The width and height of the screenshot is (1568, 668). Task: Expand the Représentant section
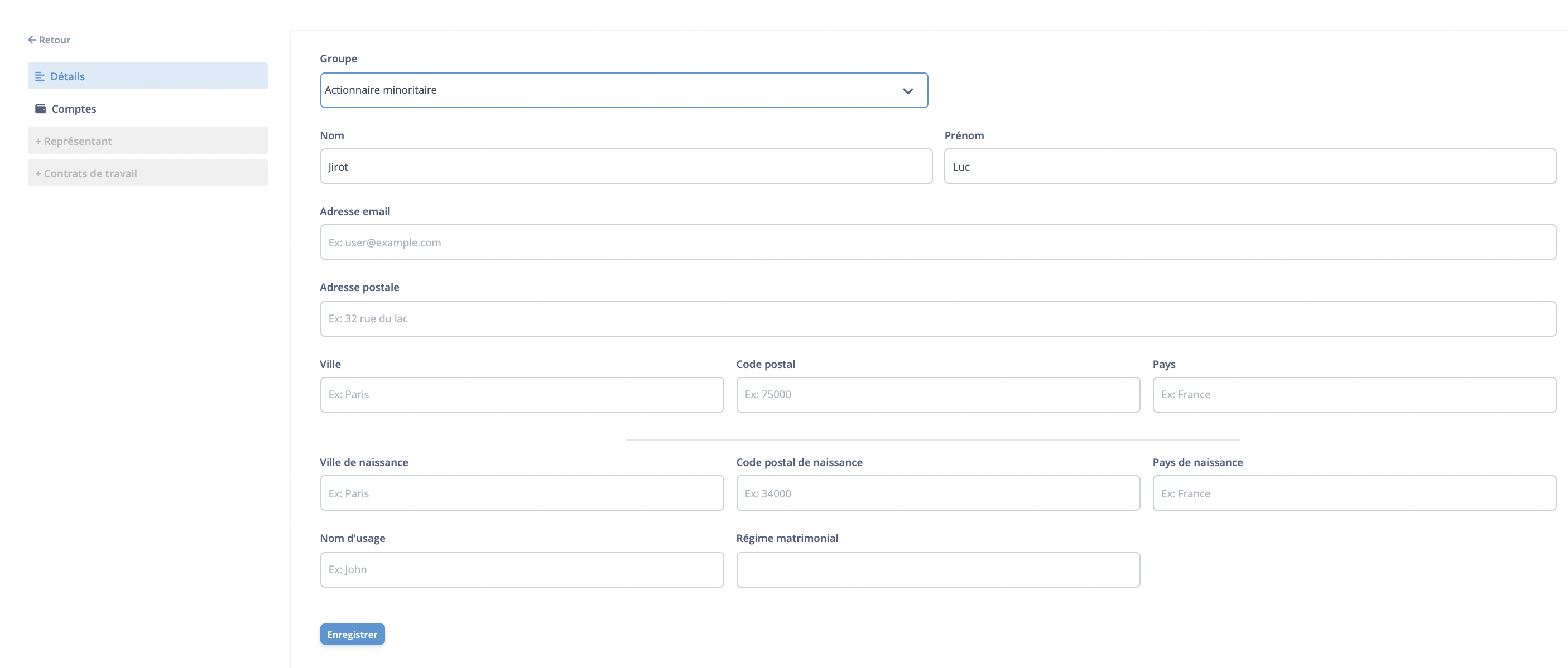coord(147,140)
